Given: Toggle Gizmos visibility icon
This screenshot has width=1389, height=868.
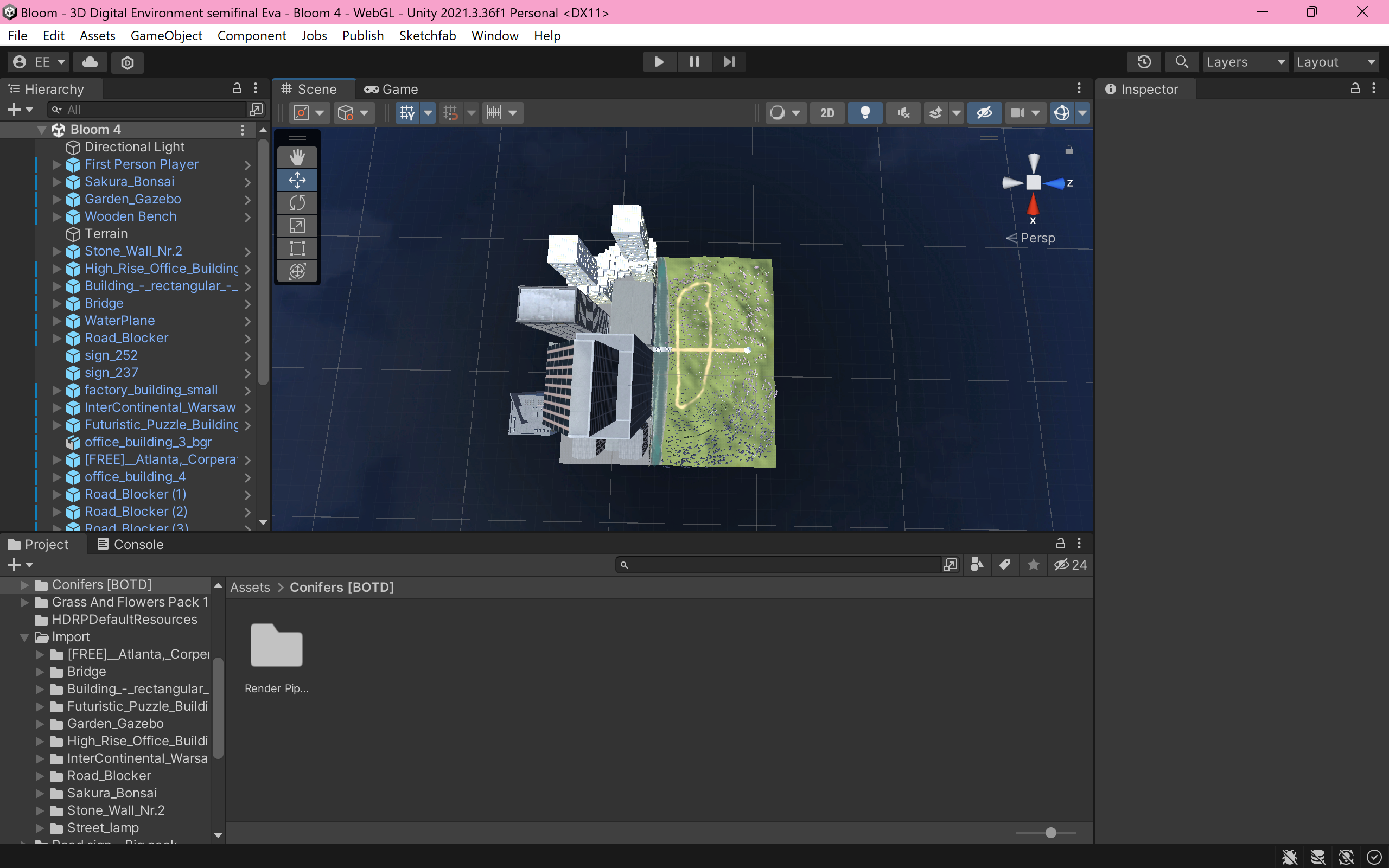Looking at the screenshot, I should [x=1062, y=112].
